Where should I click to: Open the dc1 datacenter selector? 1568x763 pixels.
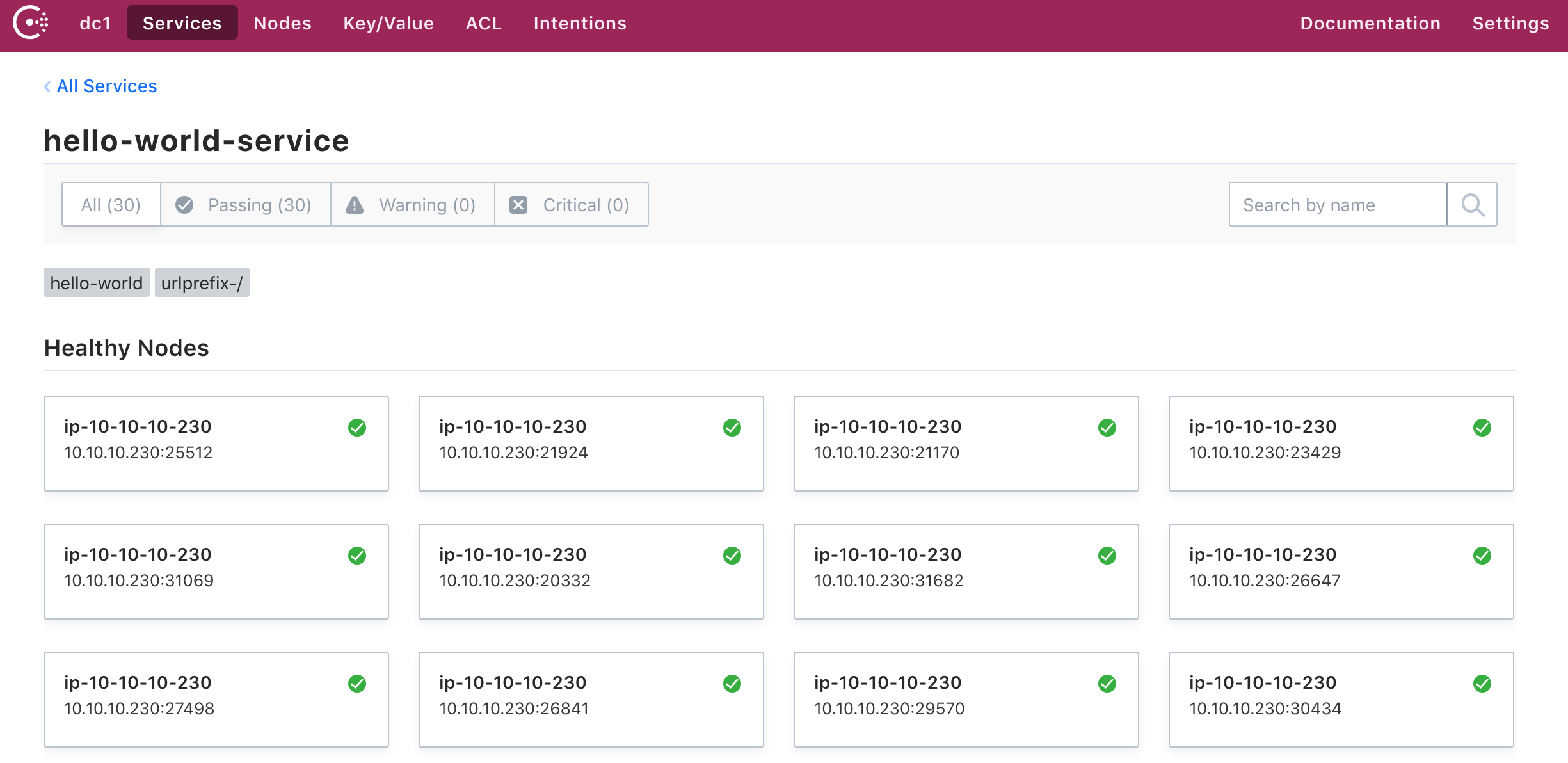95,23
